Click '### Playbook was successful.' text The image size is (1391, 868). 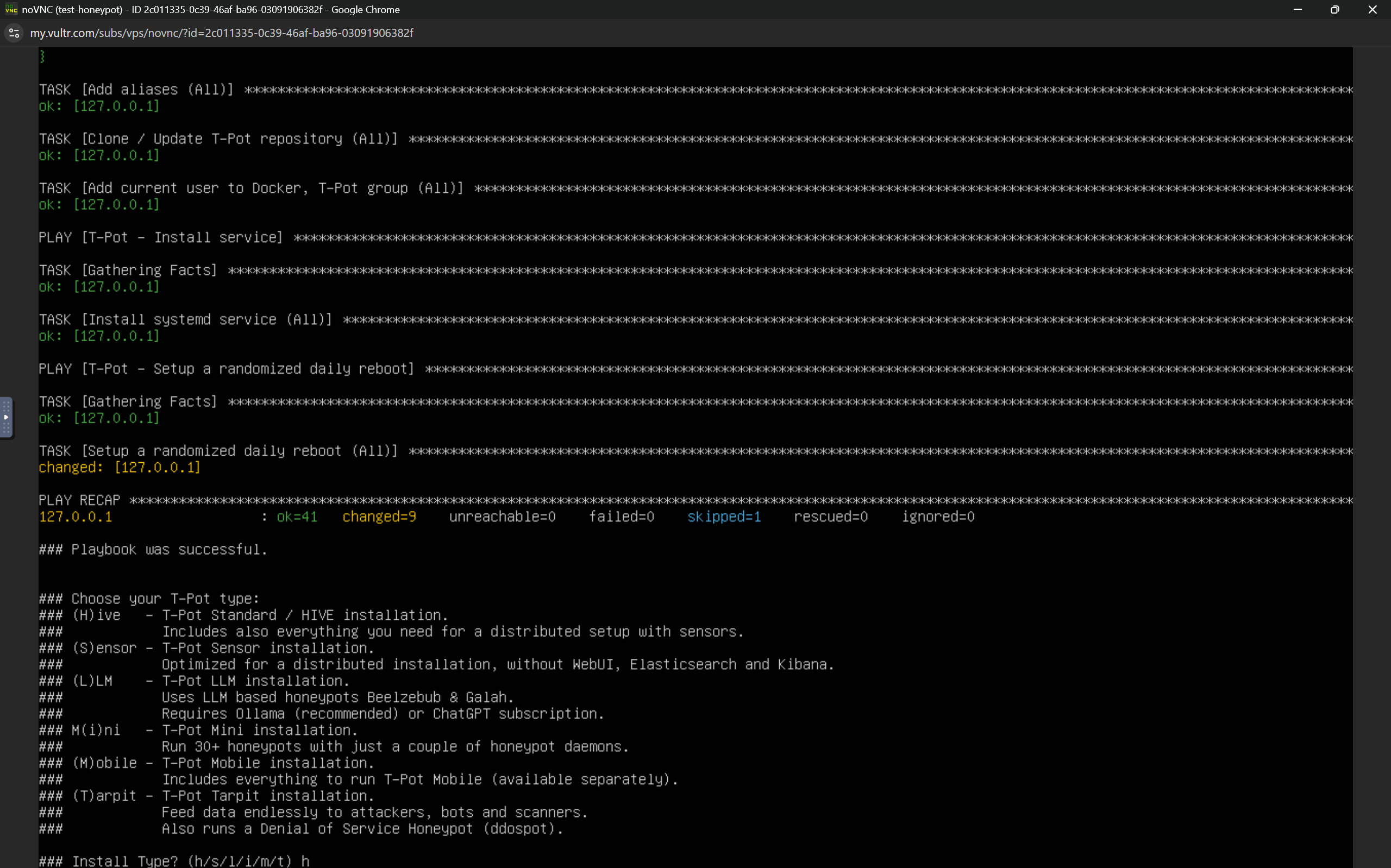[x=153, y=549]
